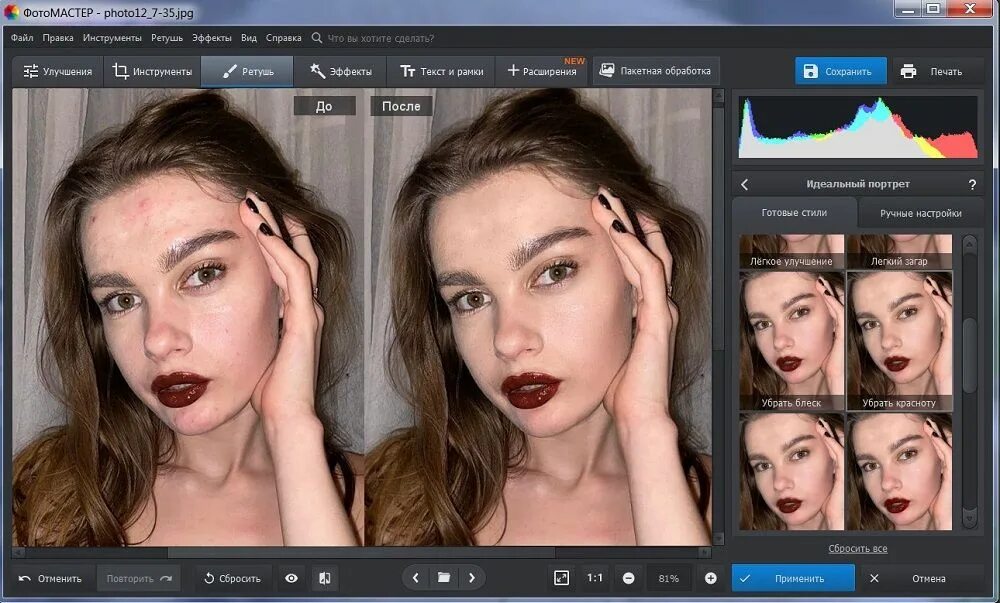
Task: Go to next photo arrow
Action: [x=472, y=578]
